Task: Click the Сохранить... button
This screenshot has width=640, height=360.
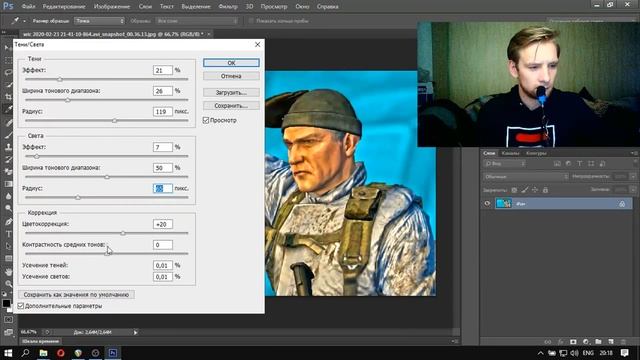Action: (x=231, y=106)
